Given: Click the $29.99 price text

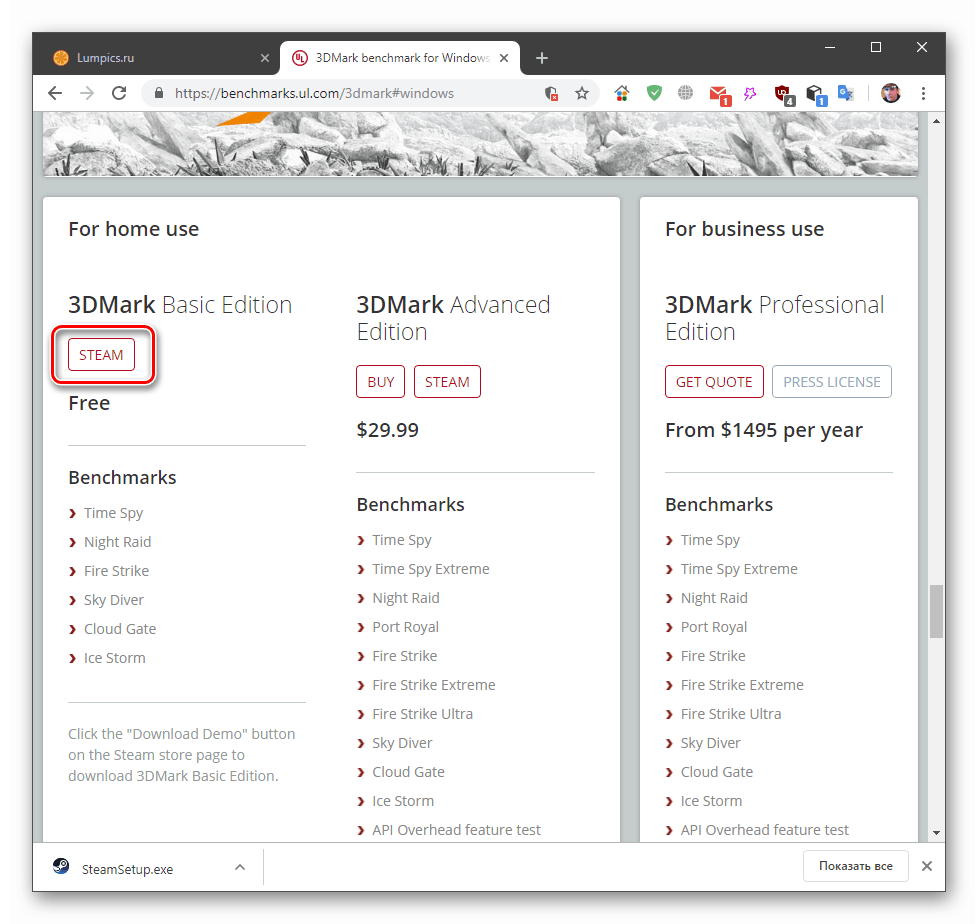Looking at the screenshot, I should pos(387,430).
